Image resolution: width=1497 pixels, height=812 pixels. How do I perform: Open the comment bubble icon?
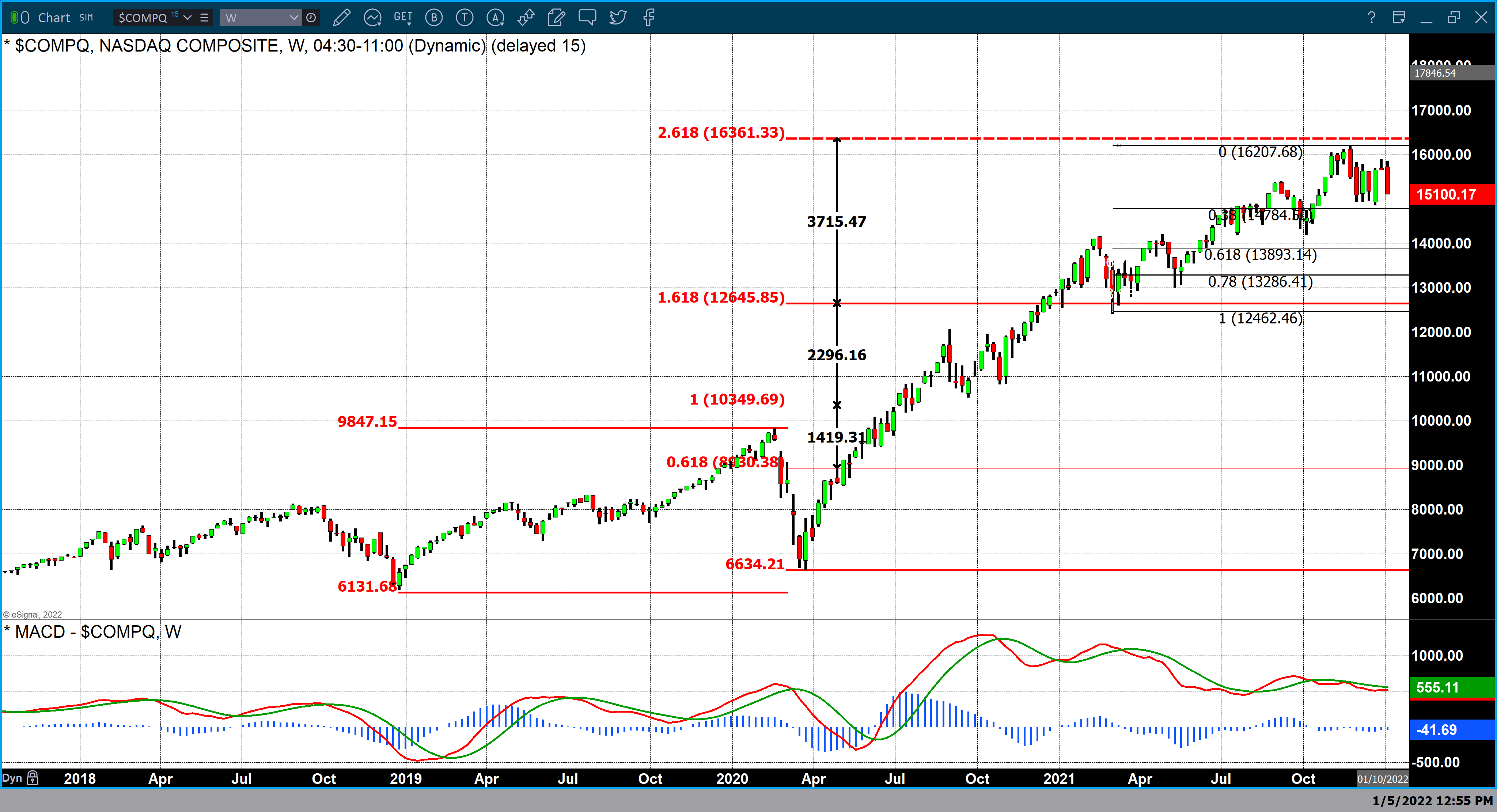coord(587,18)
